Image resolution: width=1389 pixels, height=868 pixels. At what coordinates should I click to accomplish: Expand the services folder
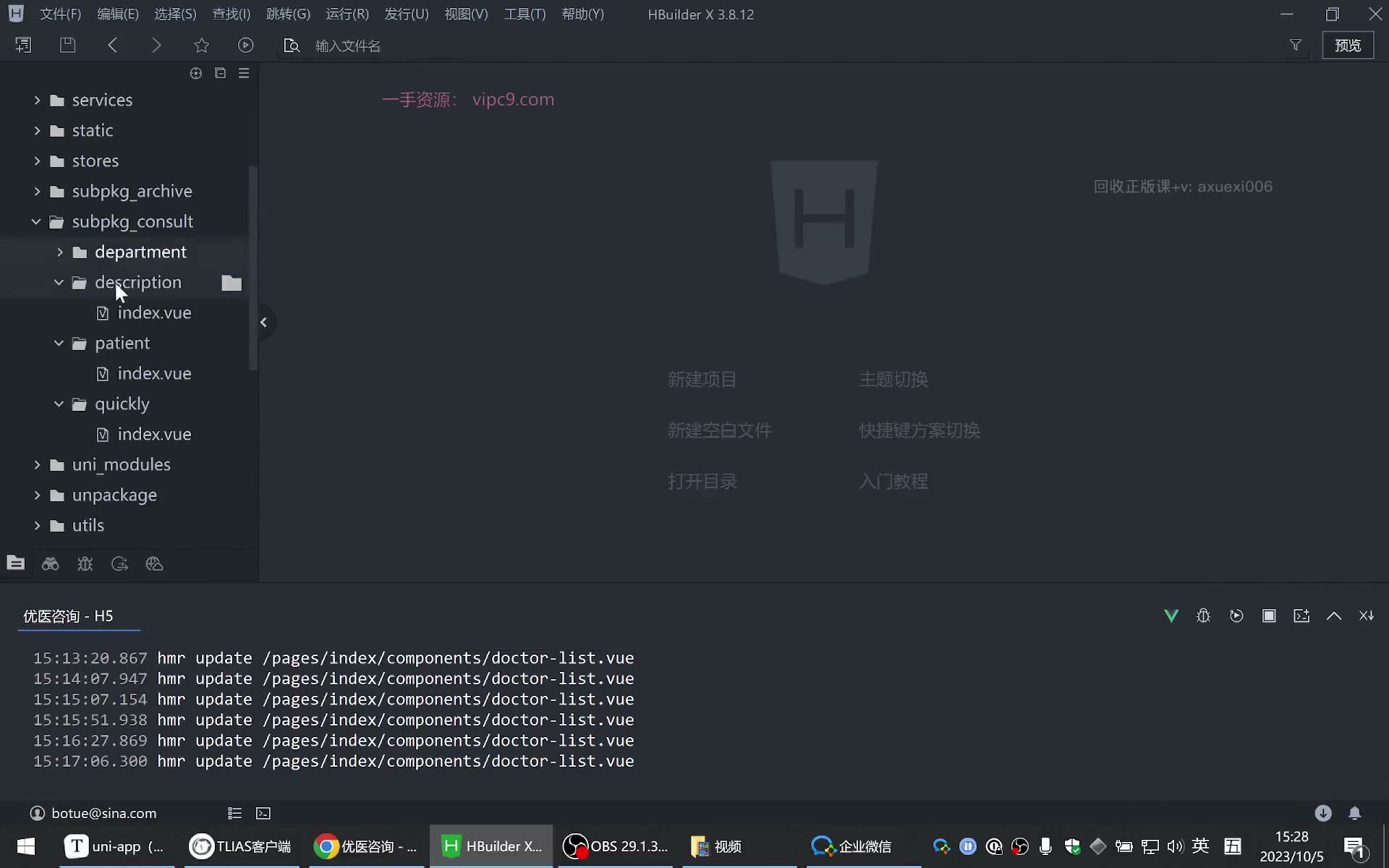pos(37,100)
